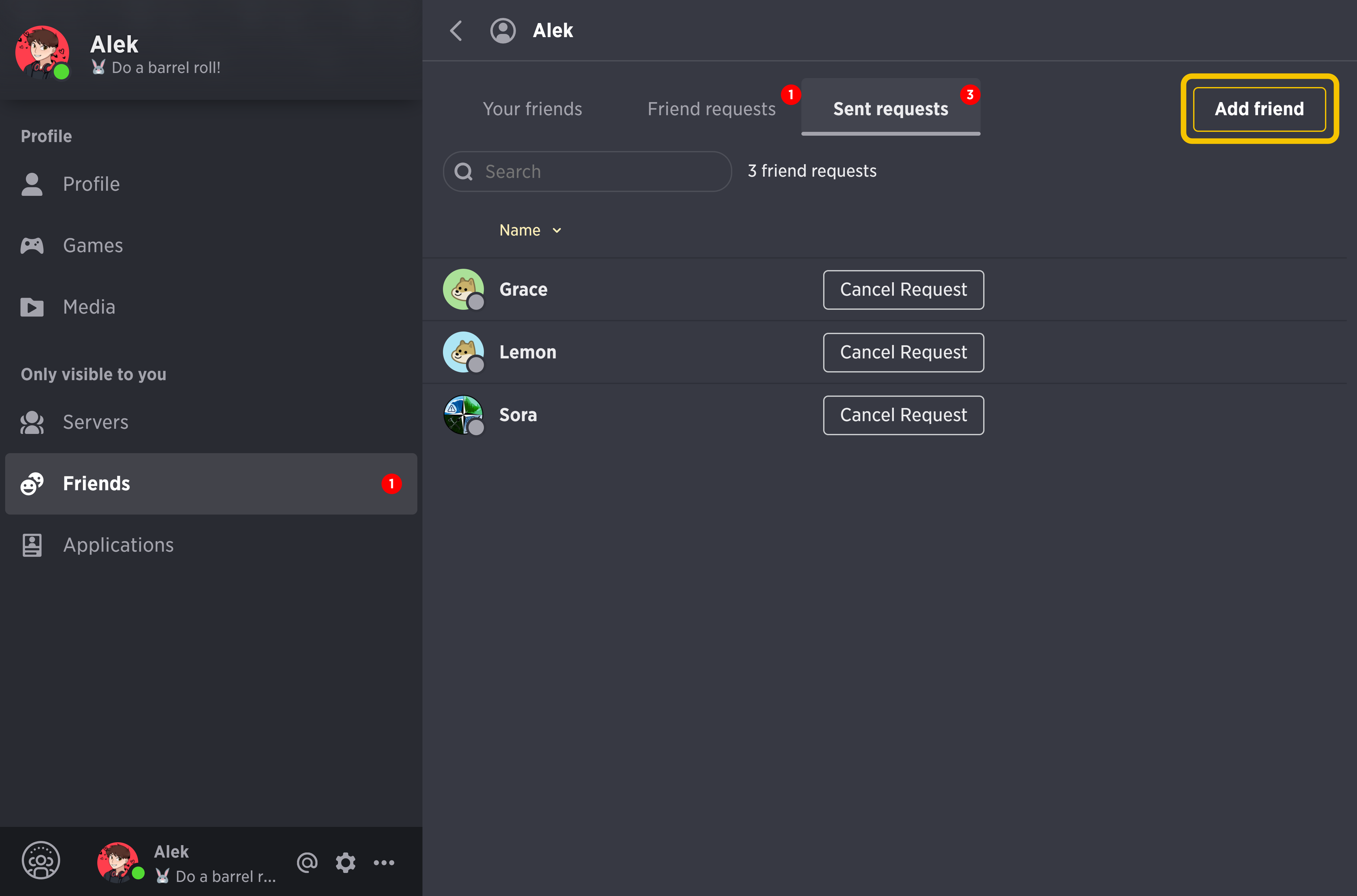Open Lemon's name in the list
Image resolution: width=1357 pixels, height=896 pixels.
click(x=528, y=353)
